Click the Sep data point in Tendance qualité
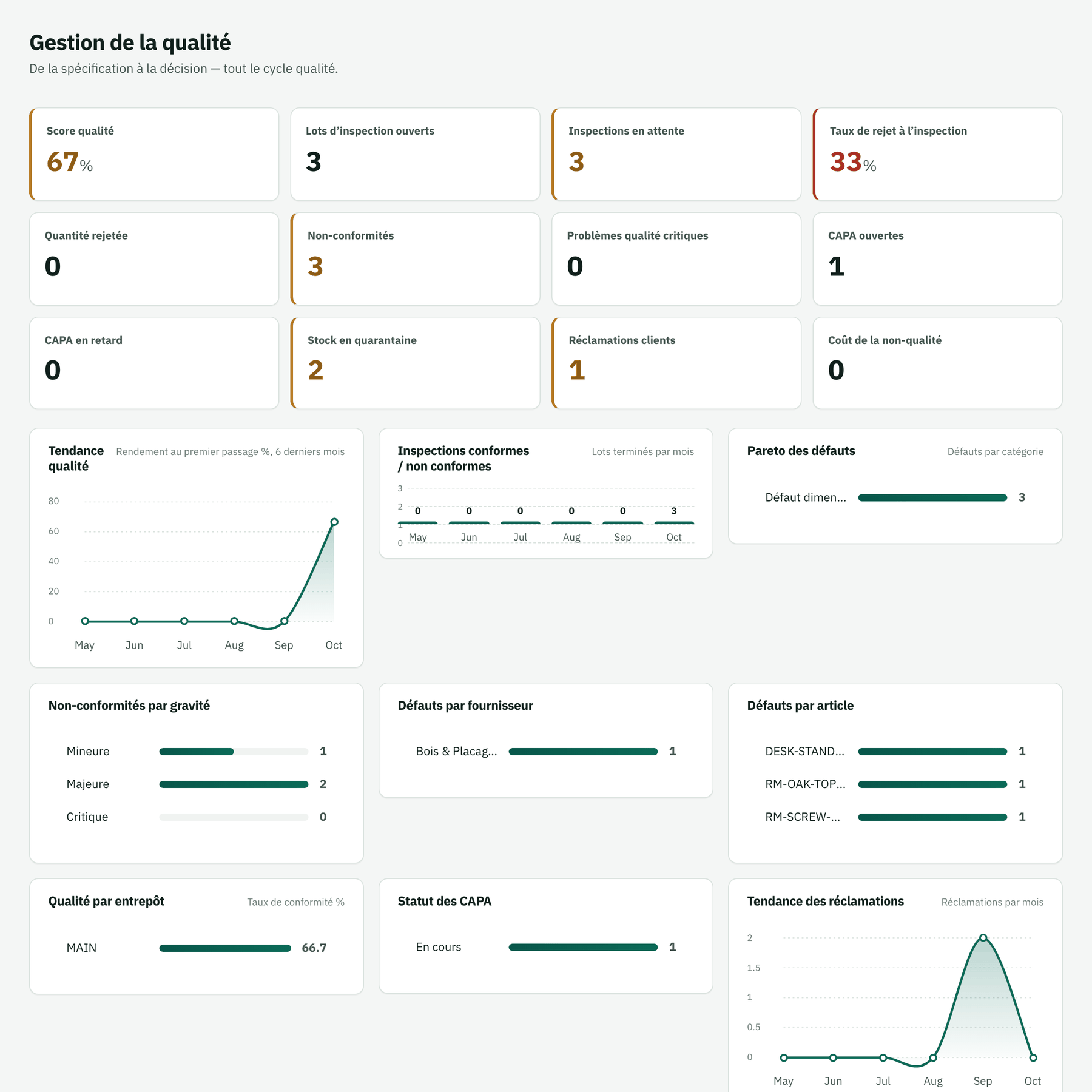The height and width of the screenshot is (1092, 1092). click(x=284, y=621)
